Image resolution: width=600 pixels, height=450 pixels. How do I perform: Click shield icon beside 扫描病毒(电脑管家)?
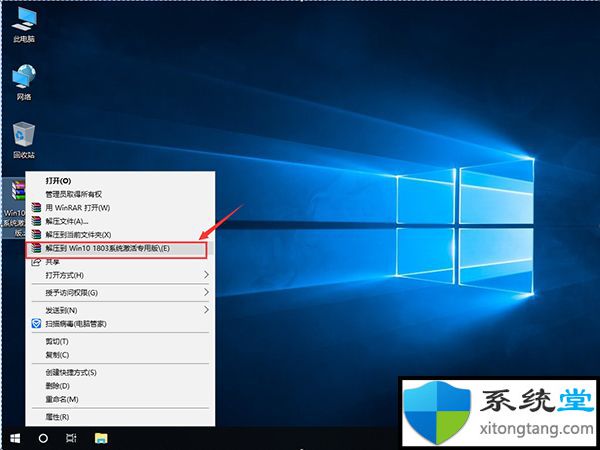coord(36,324)
